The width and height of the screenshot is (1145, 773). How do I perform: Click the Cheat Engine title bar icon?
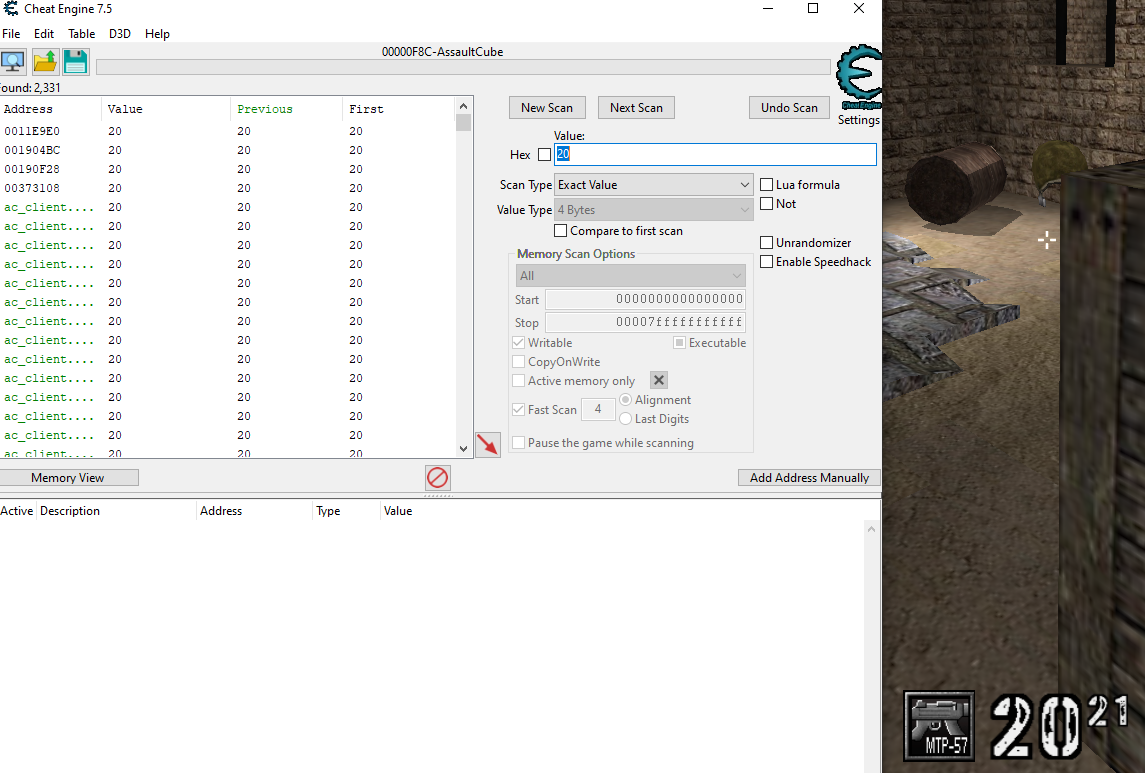[x=10, y=9]
